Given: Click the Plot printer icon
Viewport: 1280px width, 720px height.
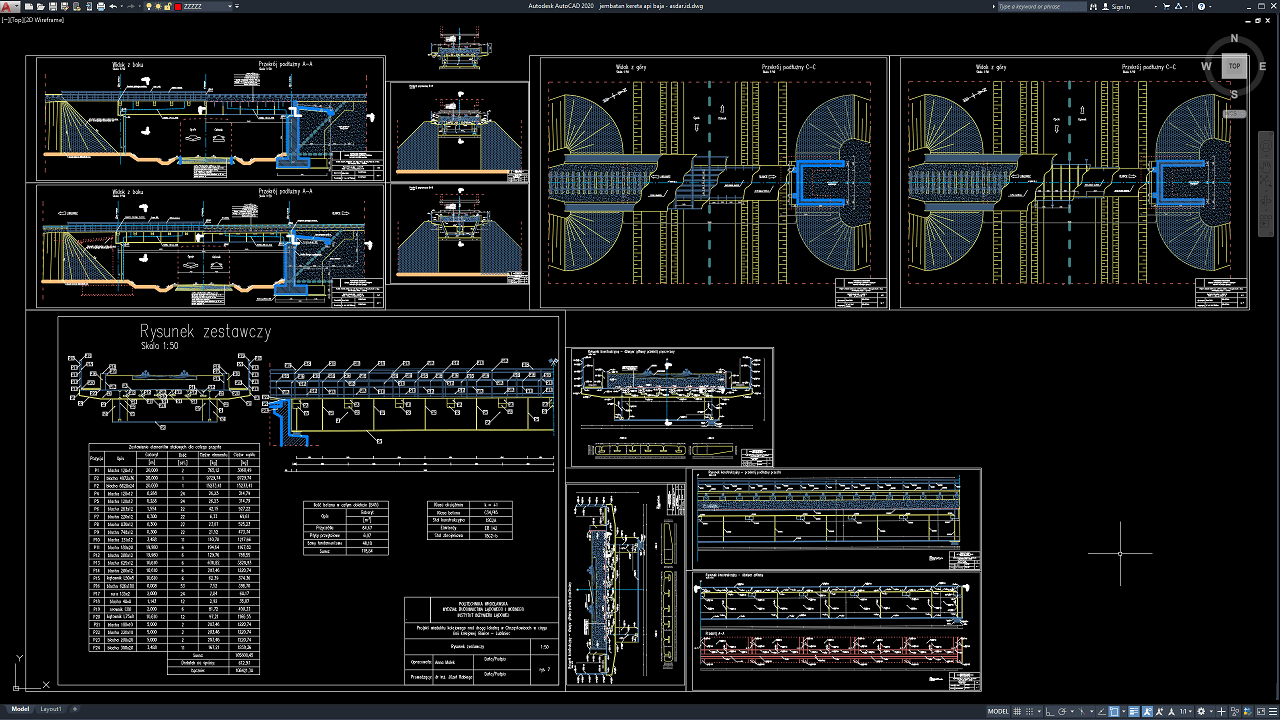Looking at the screenshot, I should tap(99, 6).
